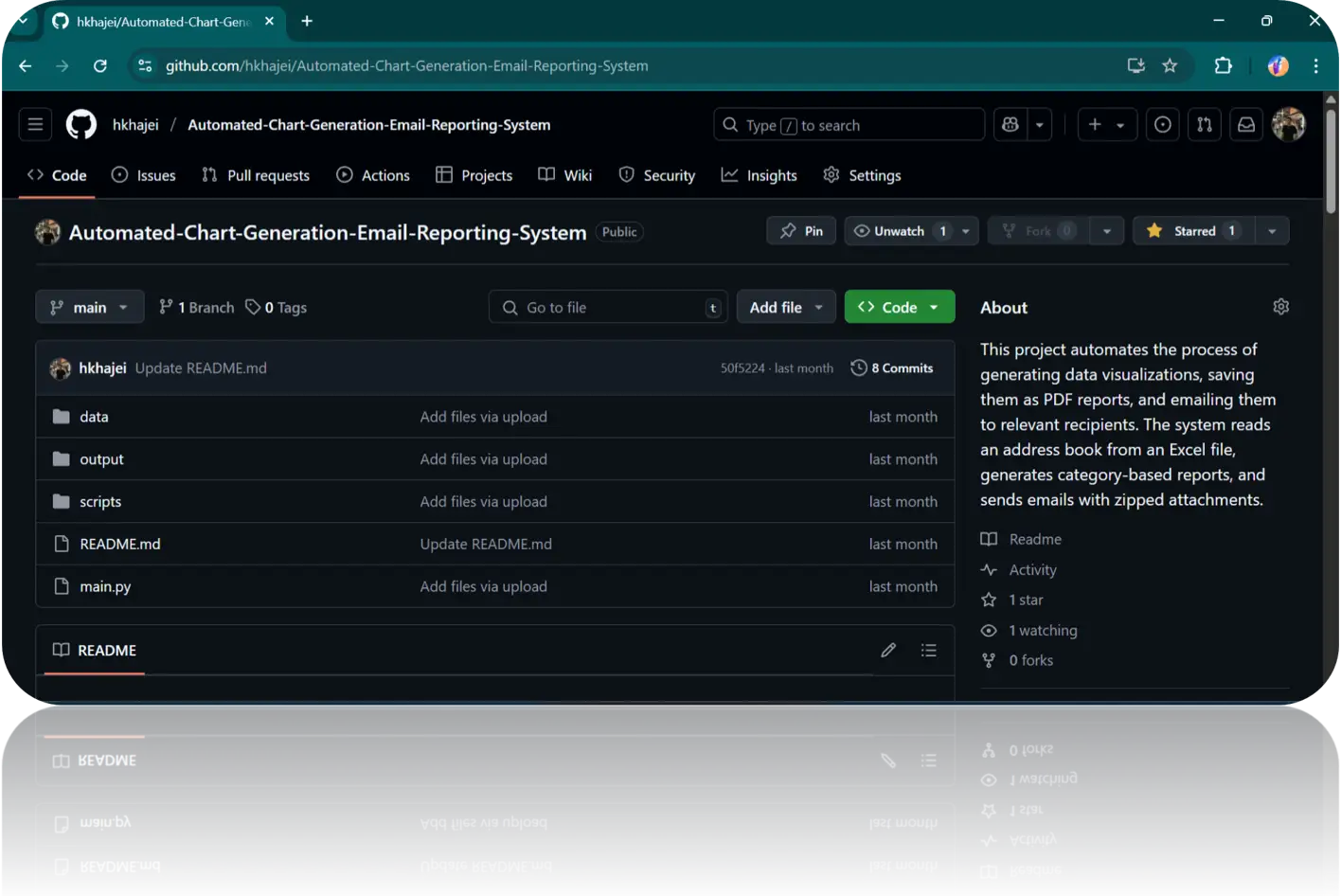Click the Go to file search field

pos(607,306)
